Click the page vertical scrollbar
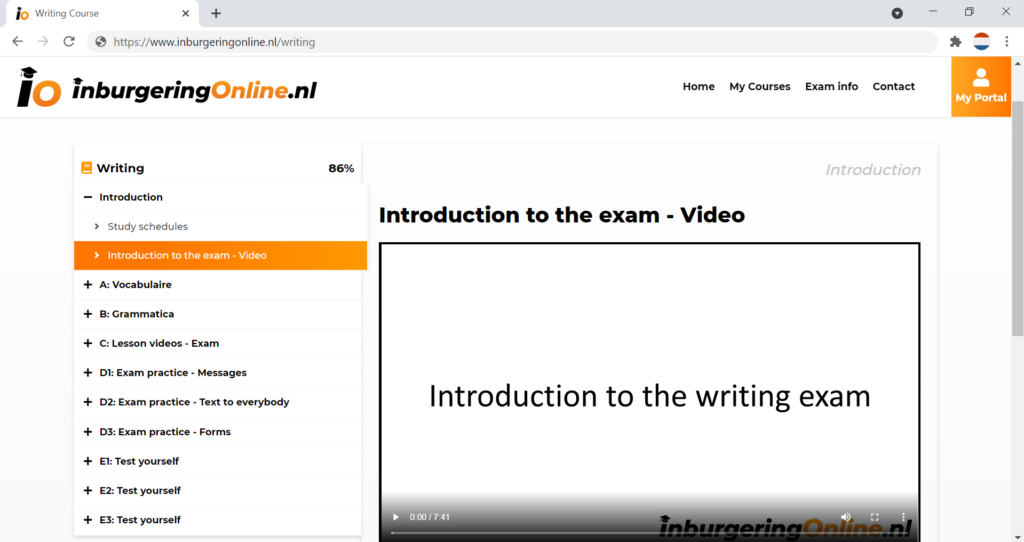1024x542 pixels. tap(1017, 219)
